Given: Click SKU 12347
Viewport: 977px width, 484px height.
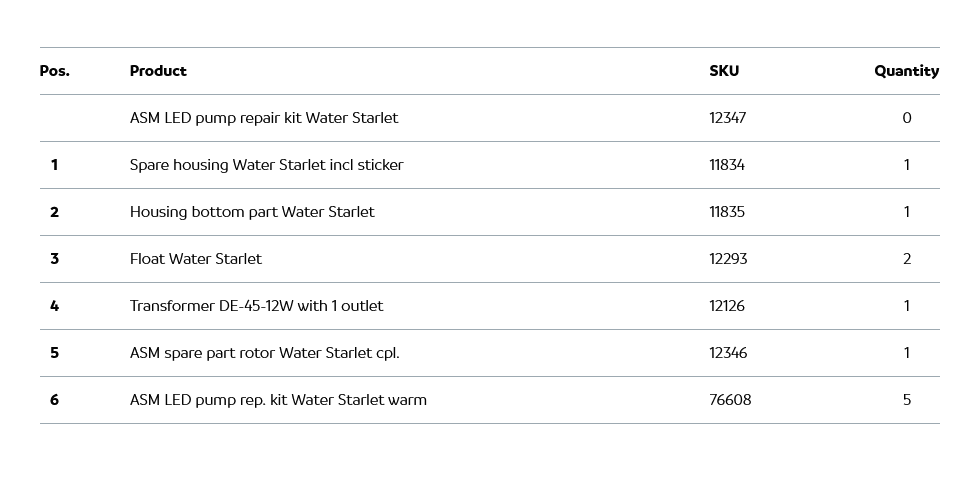Looking at the screenshot, I should [x=728, y=118].
